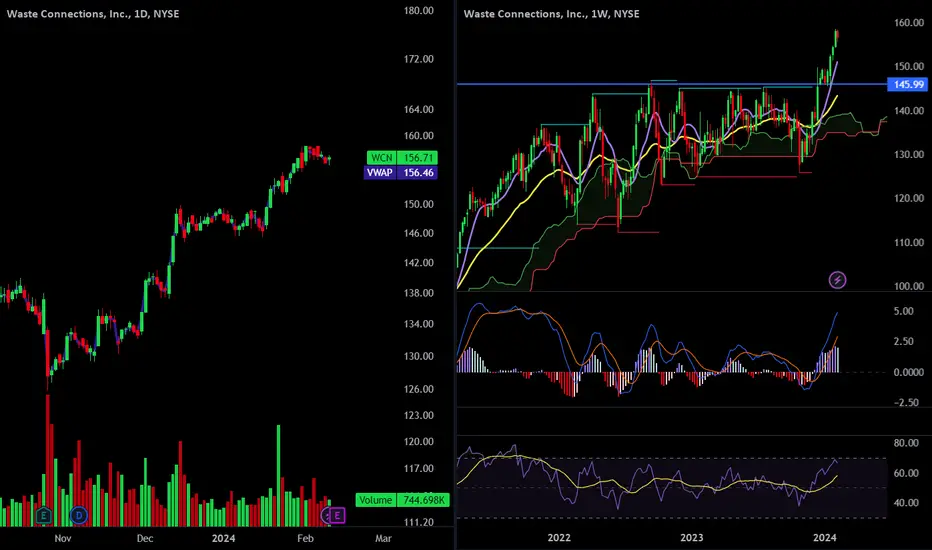
Task: Click the 164.00 value on the daily price scale
Action: [418, 109]
